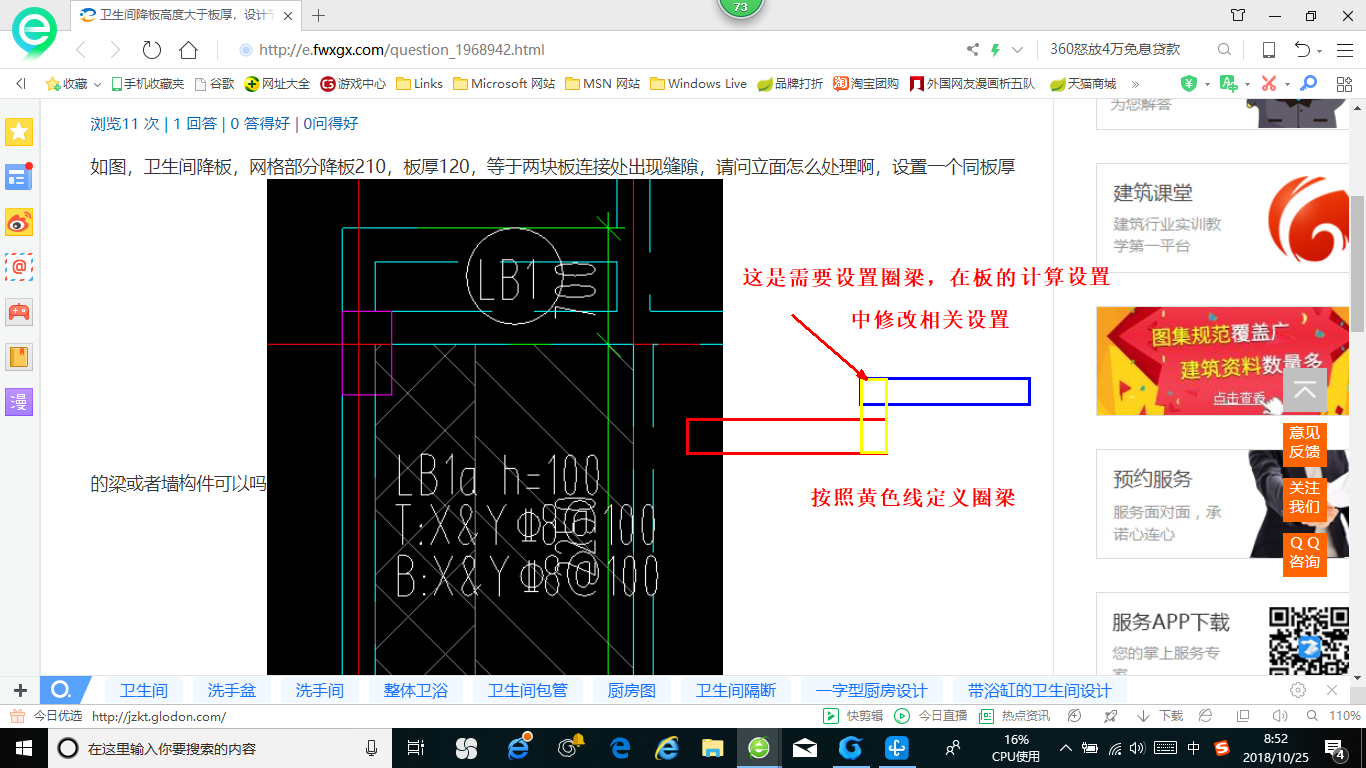
Task: Click the 厨房图 search suggestion tag
Action: coord(632,690)
